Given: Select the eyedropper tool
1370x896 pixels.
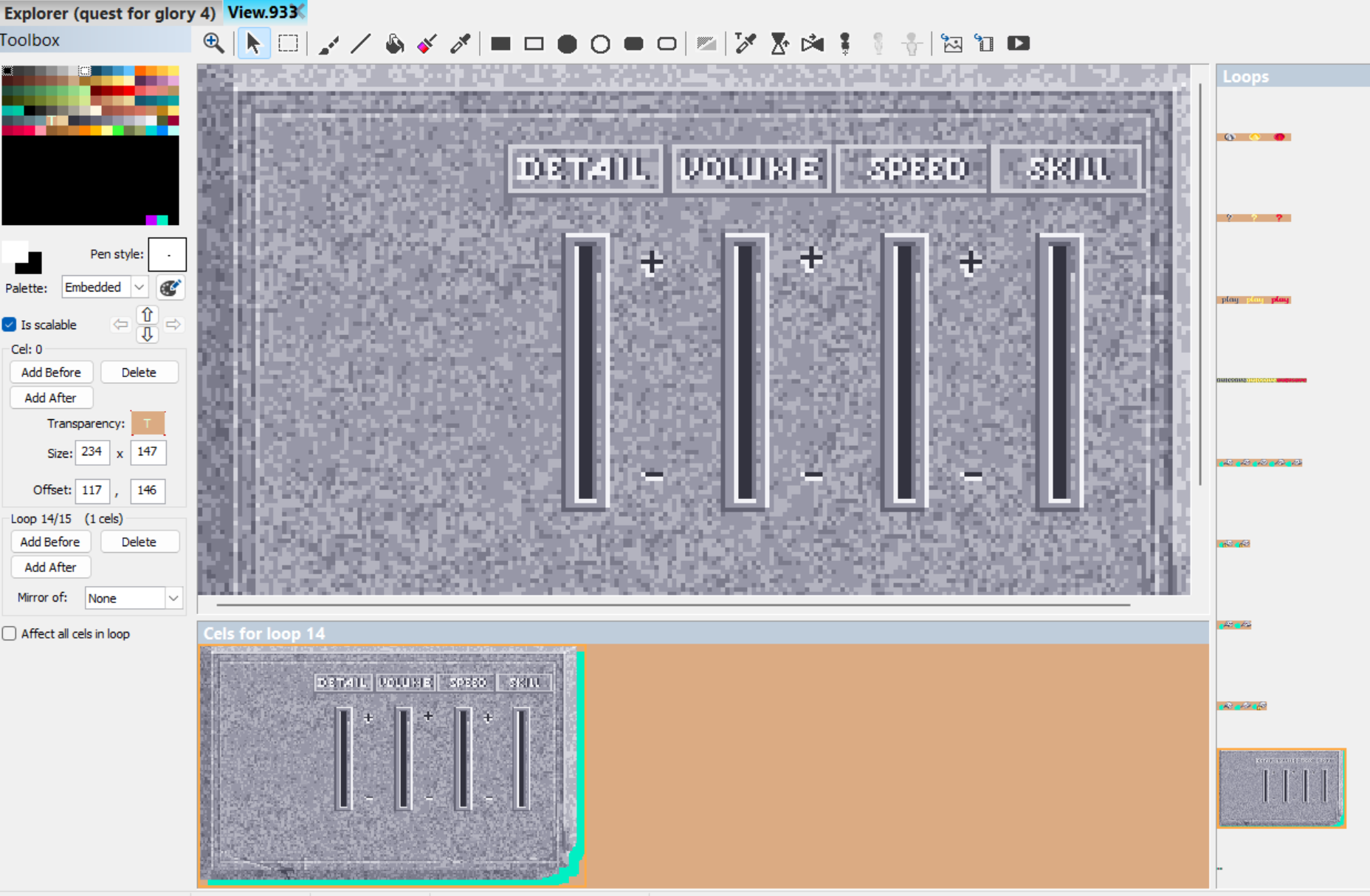Looking at the screenshot, I should point(460,44).
